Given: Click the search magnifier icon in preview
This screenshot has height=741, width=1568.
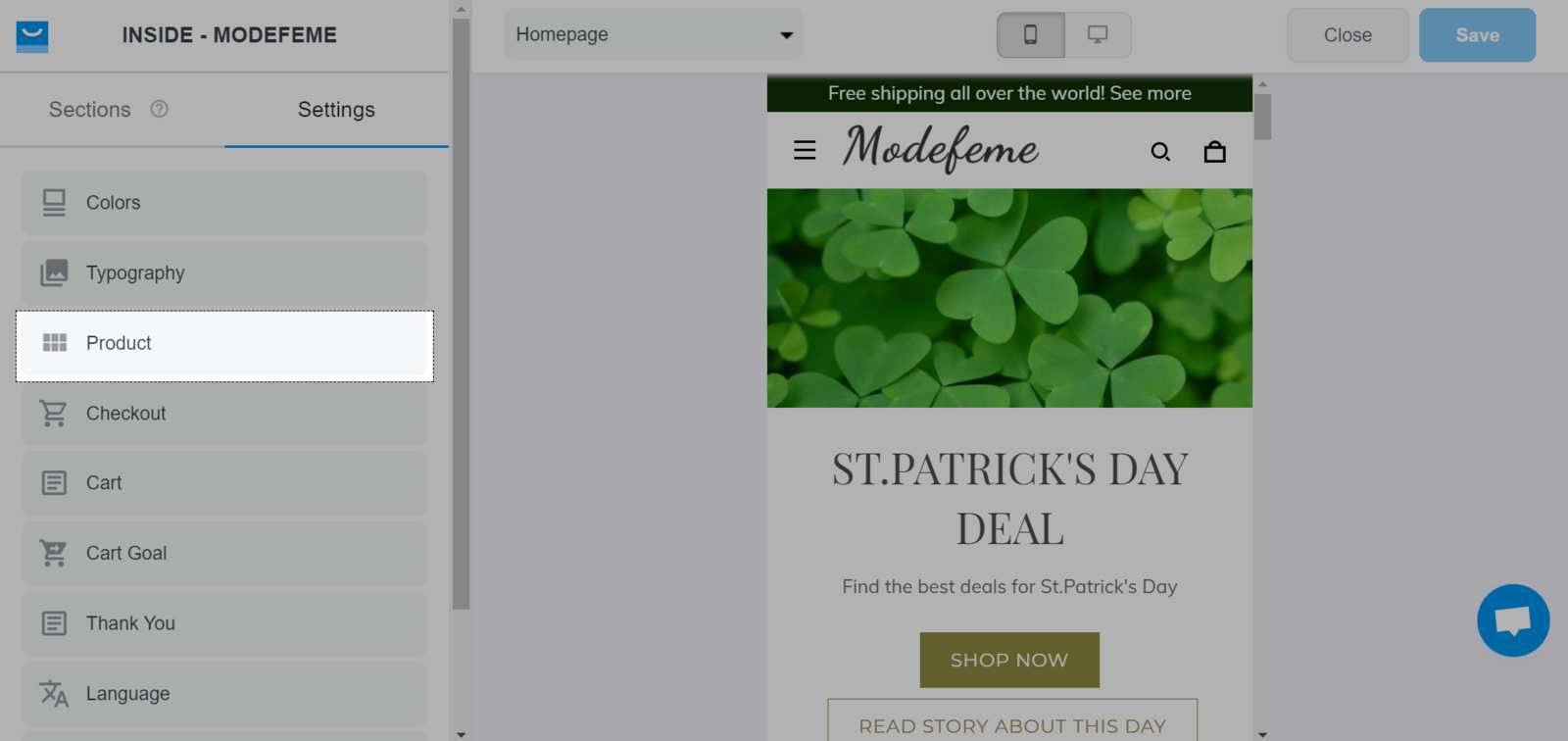Looking at the screenshot, I should 1160,151.
